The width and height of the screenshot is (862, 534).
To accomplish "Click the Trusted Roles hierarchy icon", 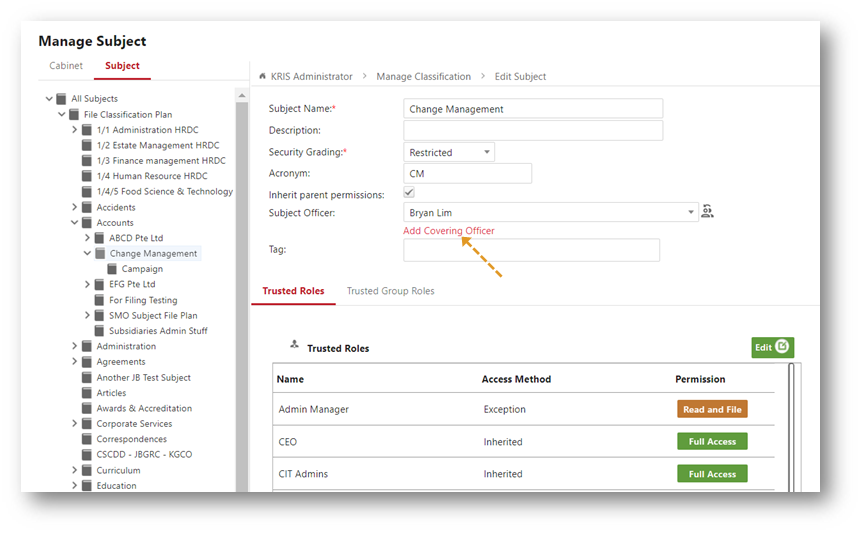I will click(x=294, y=344).
